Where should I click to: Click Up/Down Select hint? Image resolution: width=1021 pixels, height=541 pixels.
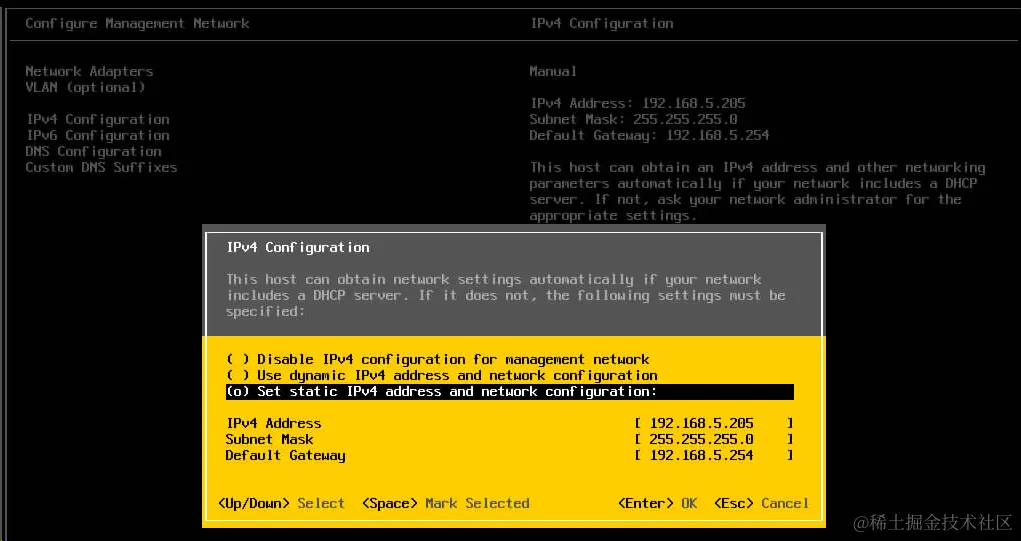point(281,503)
